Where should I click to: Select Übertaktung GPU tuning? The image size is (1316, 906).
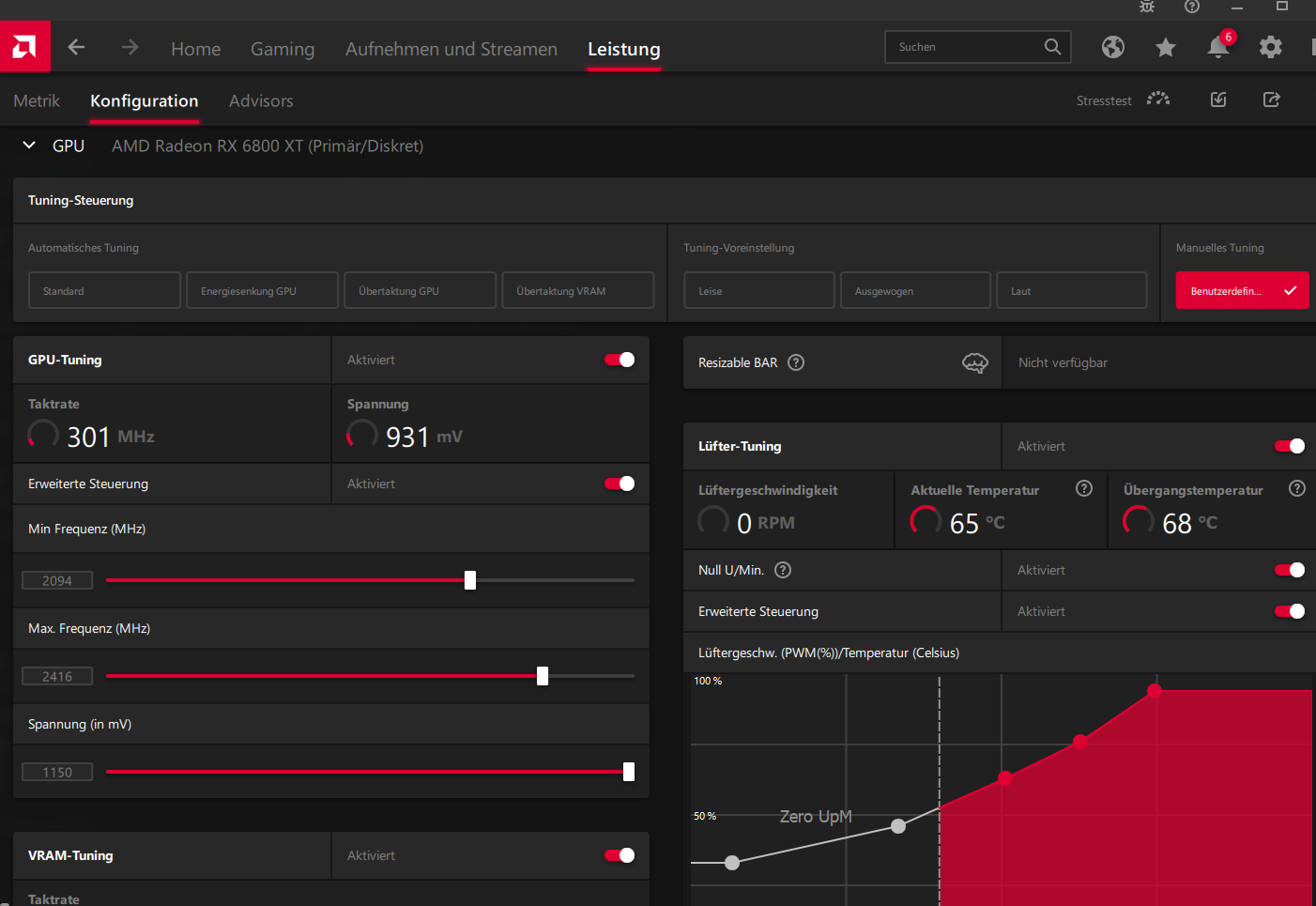coord(420,290)
